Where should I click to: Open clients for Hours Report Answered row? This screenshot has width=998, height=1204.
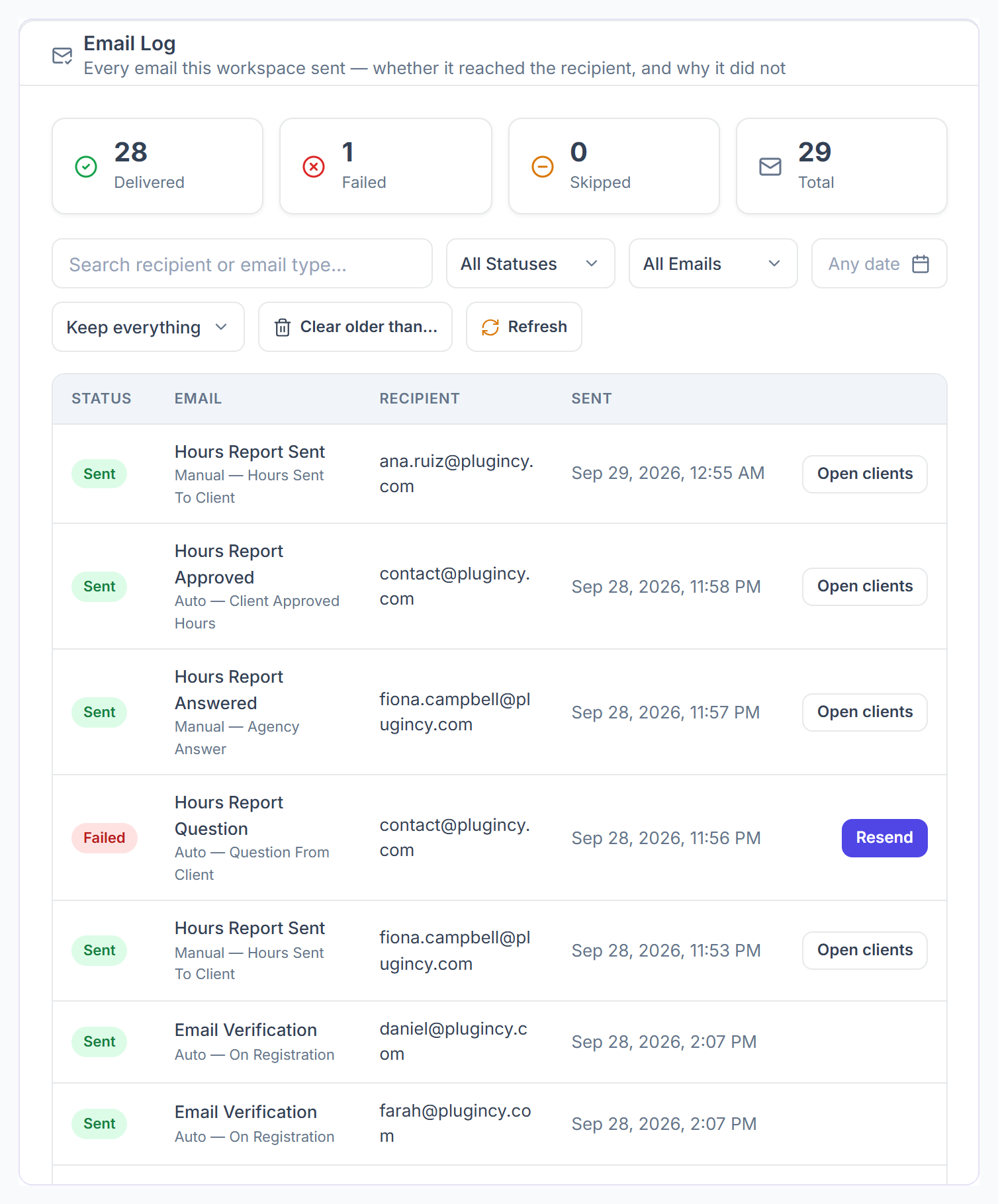pyautogui.click(x=865, y=712)
